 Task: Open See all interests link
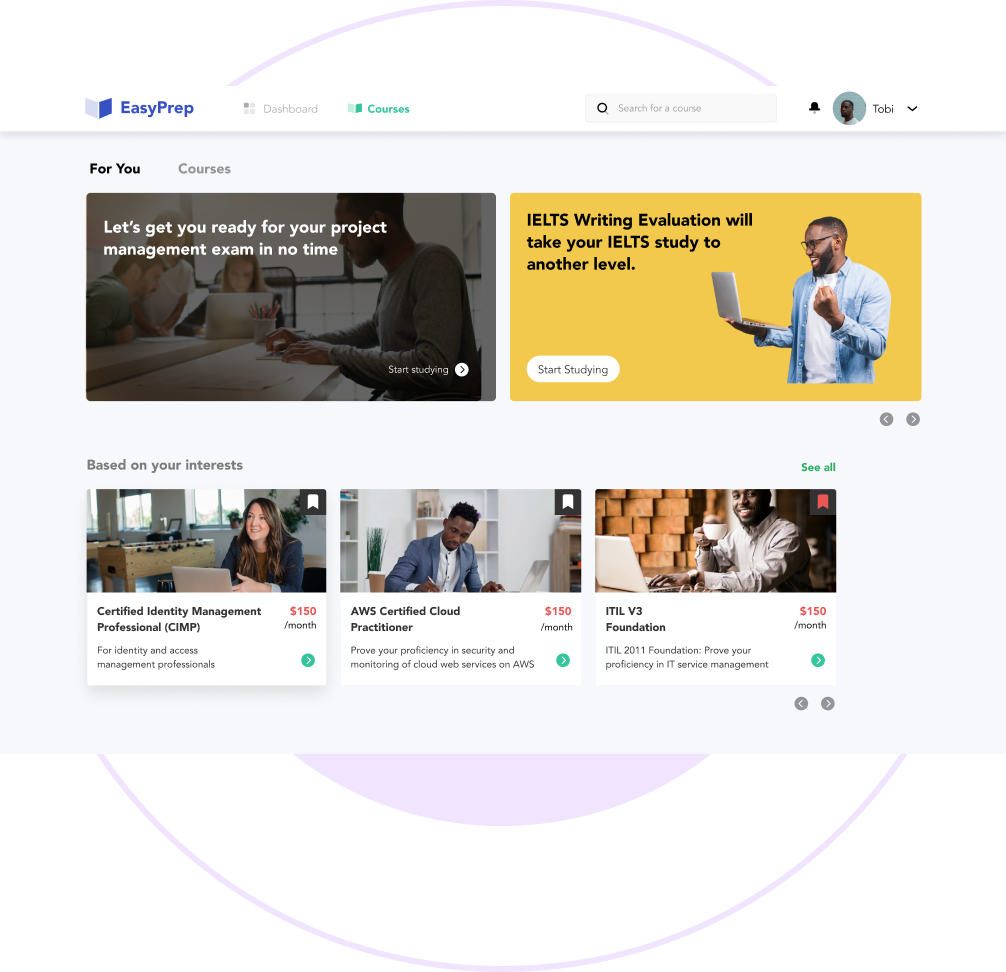point(818,467)
